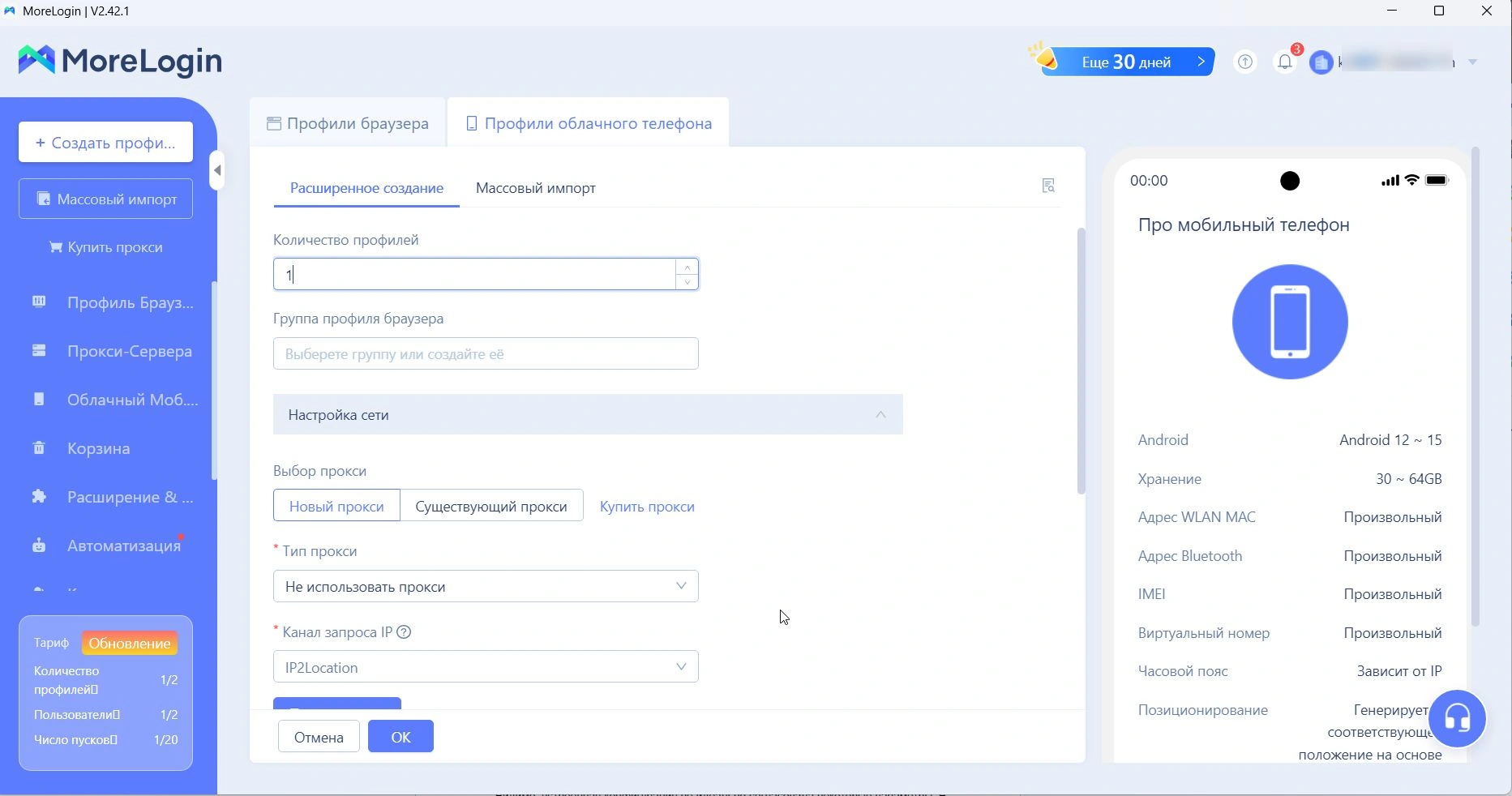Image resolution: width=1512 pixels, height=796 pixels.
Task: Collapse the left sidebar with arrow handle
Action: click(216, 170)
